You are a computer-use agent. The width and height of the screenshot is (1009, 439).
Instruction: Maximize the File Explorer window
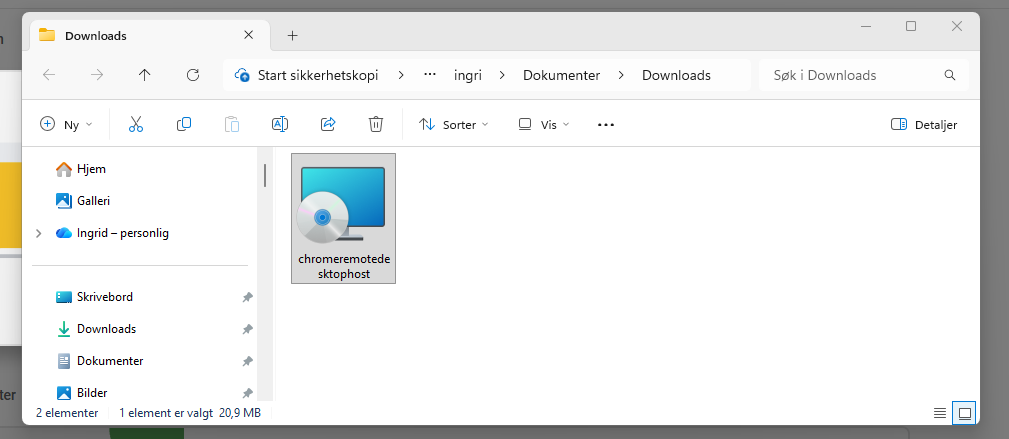tap(911, 26)
